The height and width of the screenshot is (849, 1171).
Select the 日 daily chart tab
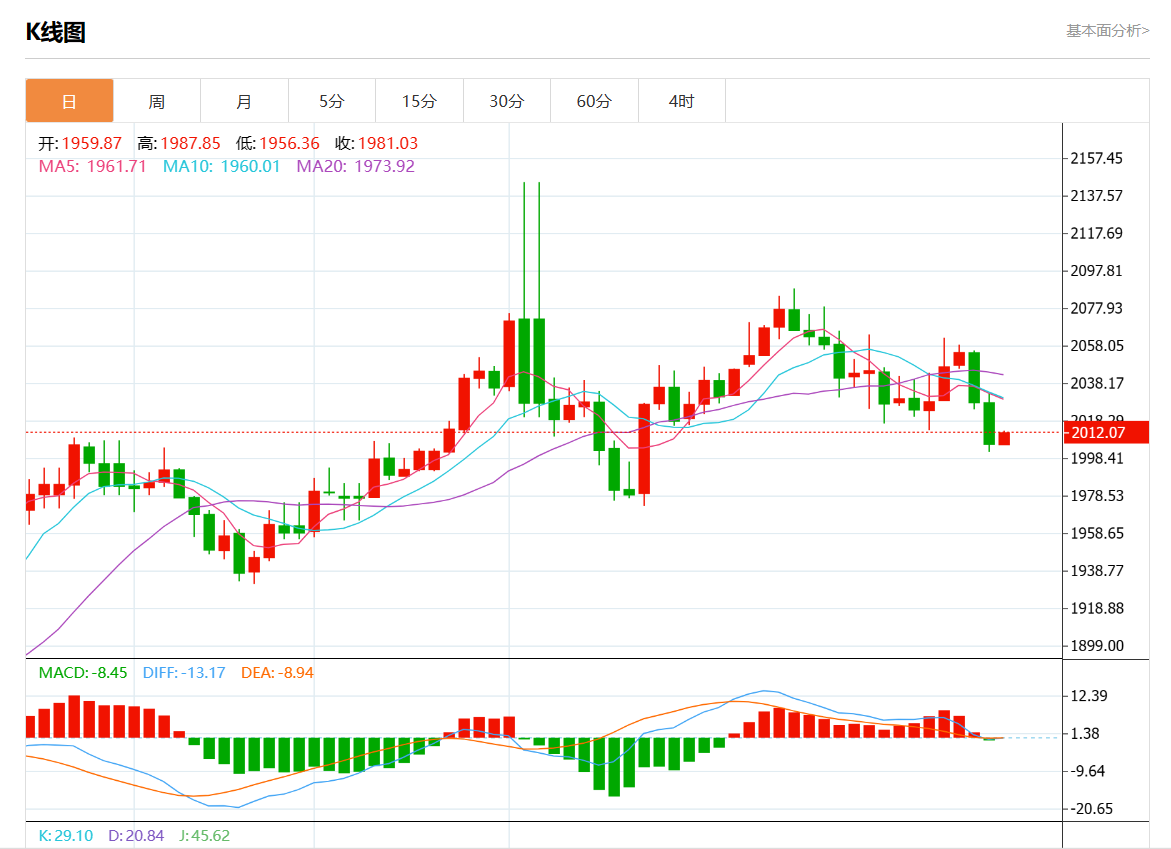[x=69, y=101]
